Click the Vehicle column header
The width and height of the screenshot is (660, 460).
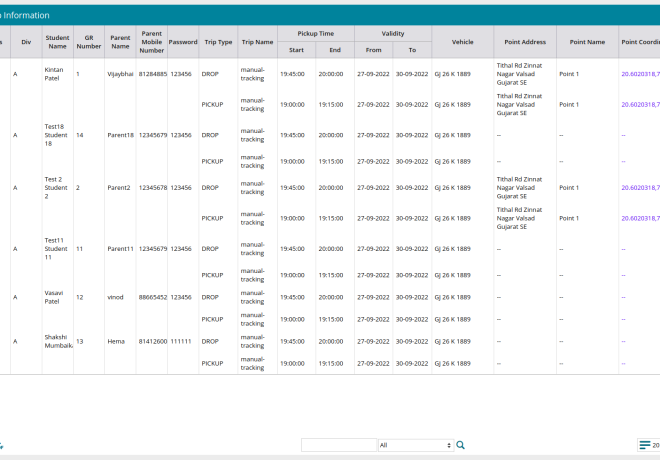(462, 42)
